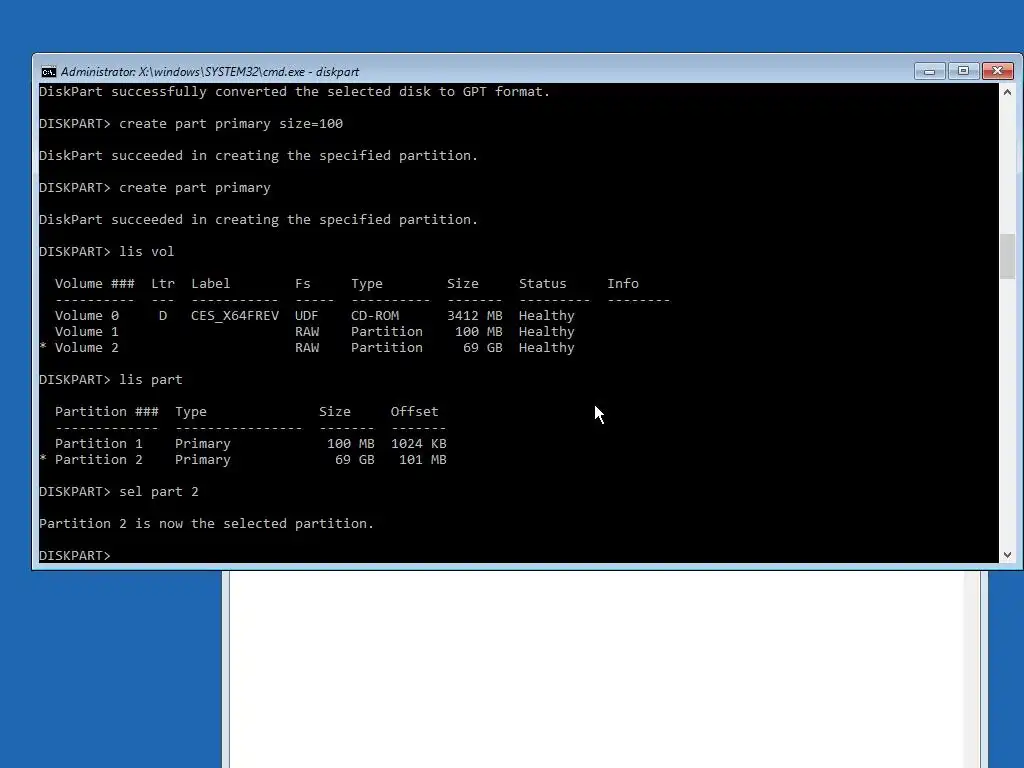1024x768 pixels.
Task: Click the 'DiskPart successfully converted' message line
Action: 295,91
